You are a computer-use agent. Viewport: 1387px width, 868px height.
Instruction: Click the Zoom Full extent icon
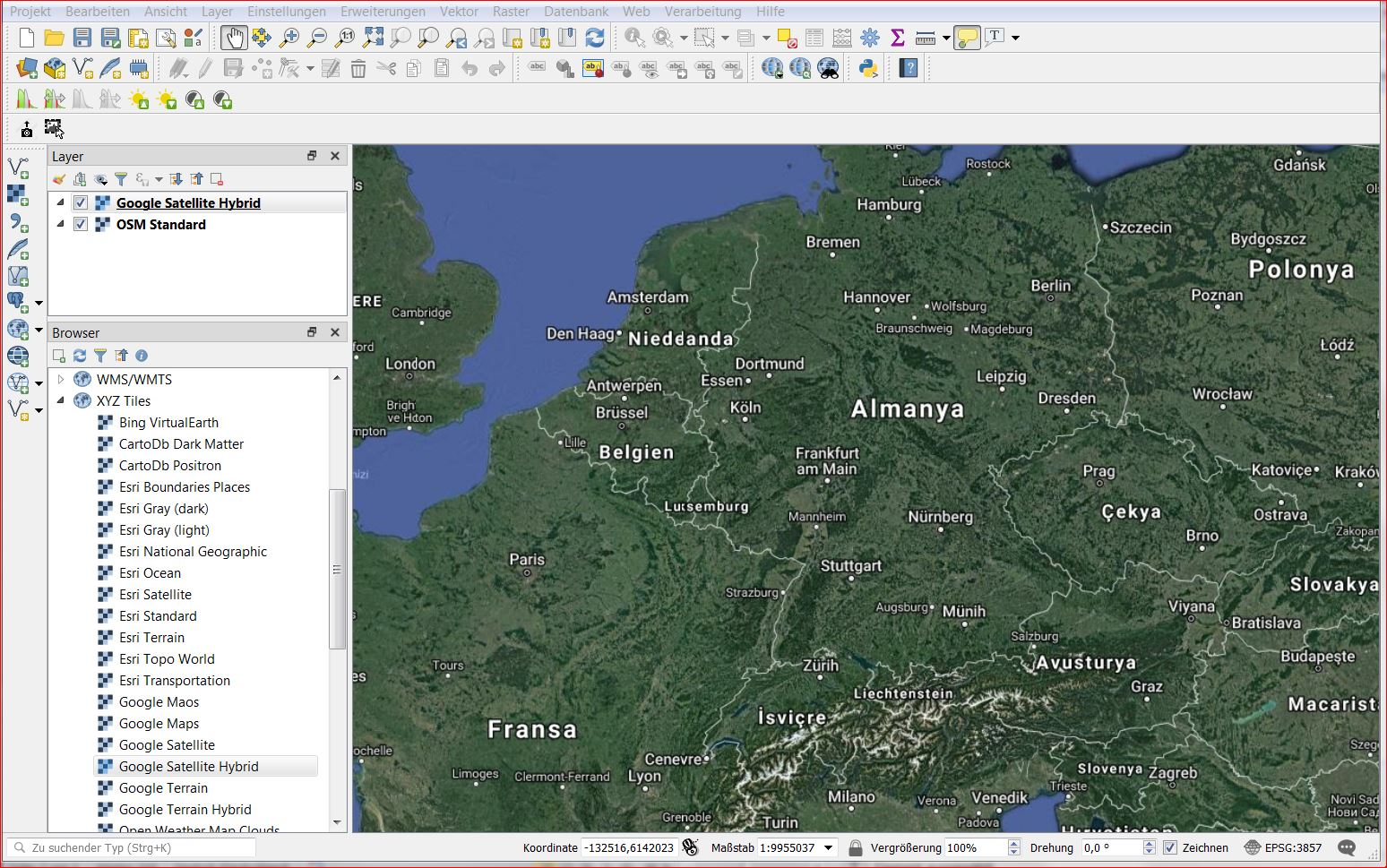tap(373, 38)
